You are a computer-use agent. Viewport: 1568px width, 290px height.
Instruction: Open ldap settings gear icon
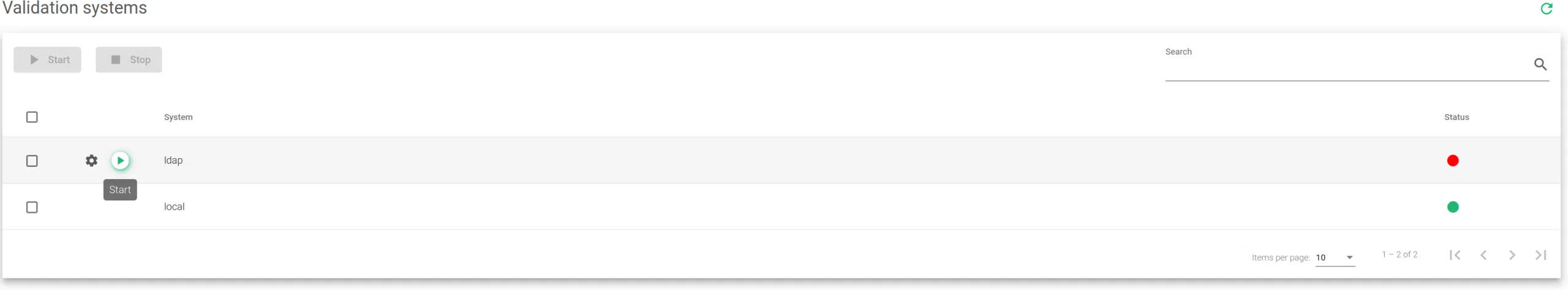coord(91,161)
